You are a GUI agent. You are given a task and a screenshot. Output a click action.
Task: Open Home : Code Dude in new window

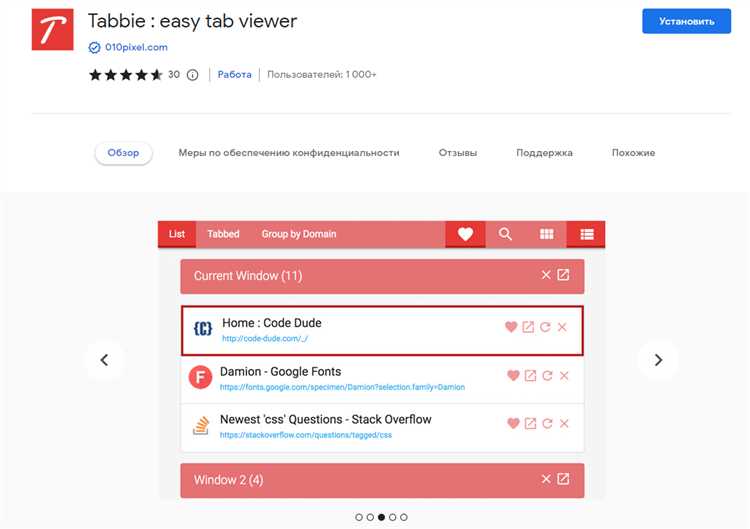(x=528, y=327)
